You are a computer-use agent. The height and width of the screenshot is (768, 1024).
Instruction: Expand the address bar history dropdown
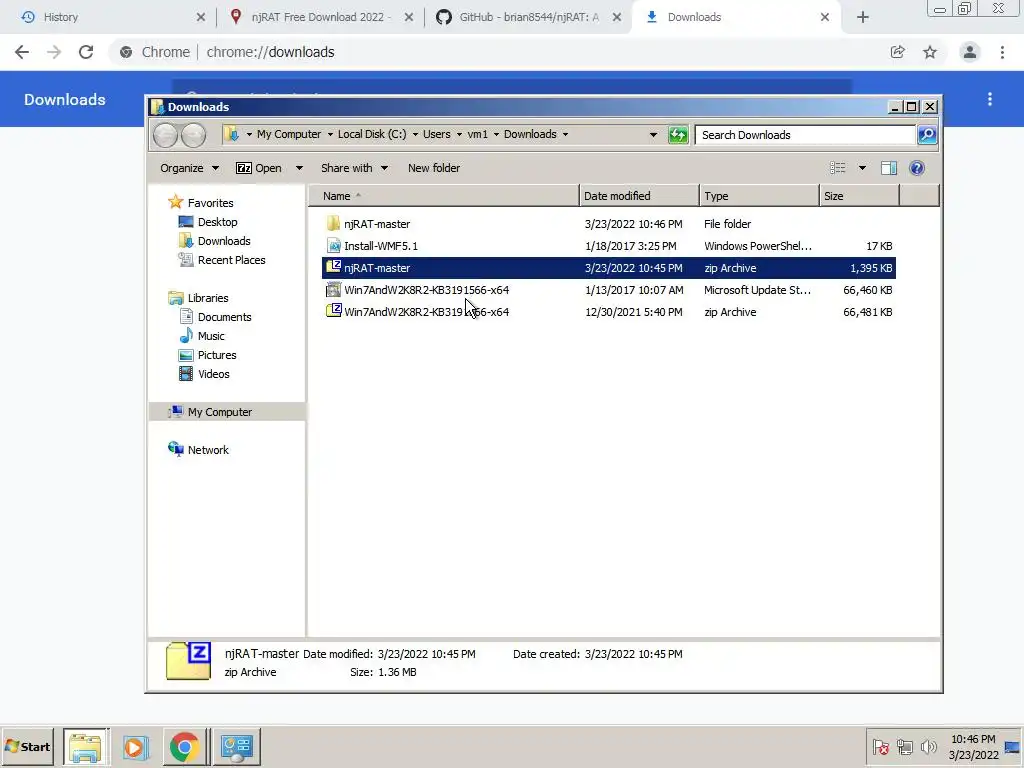click(653, 135)
